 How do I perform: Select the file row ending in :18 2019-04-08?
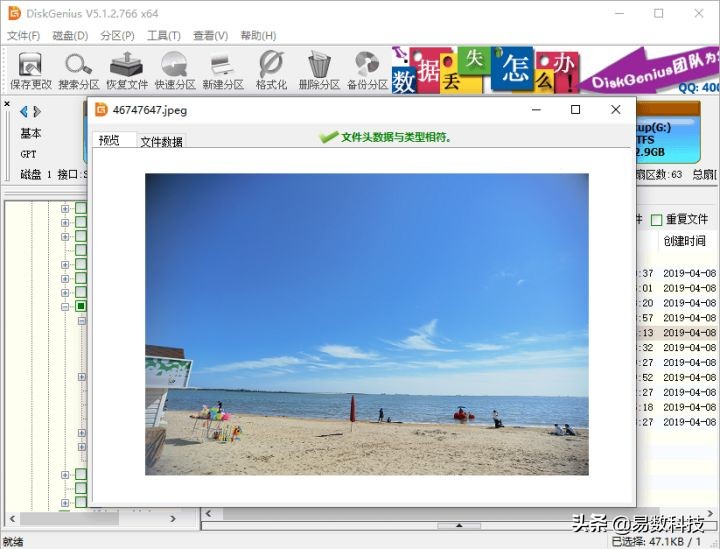(678, 407)
